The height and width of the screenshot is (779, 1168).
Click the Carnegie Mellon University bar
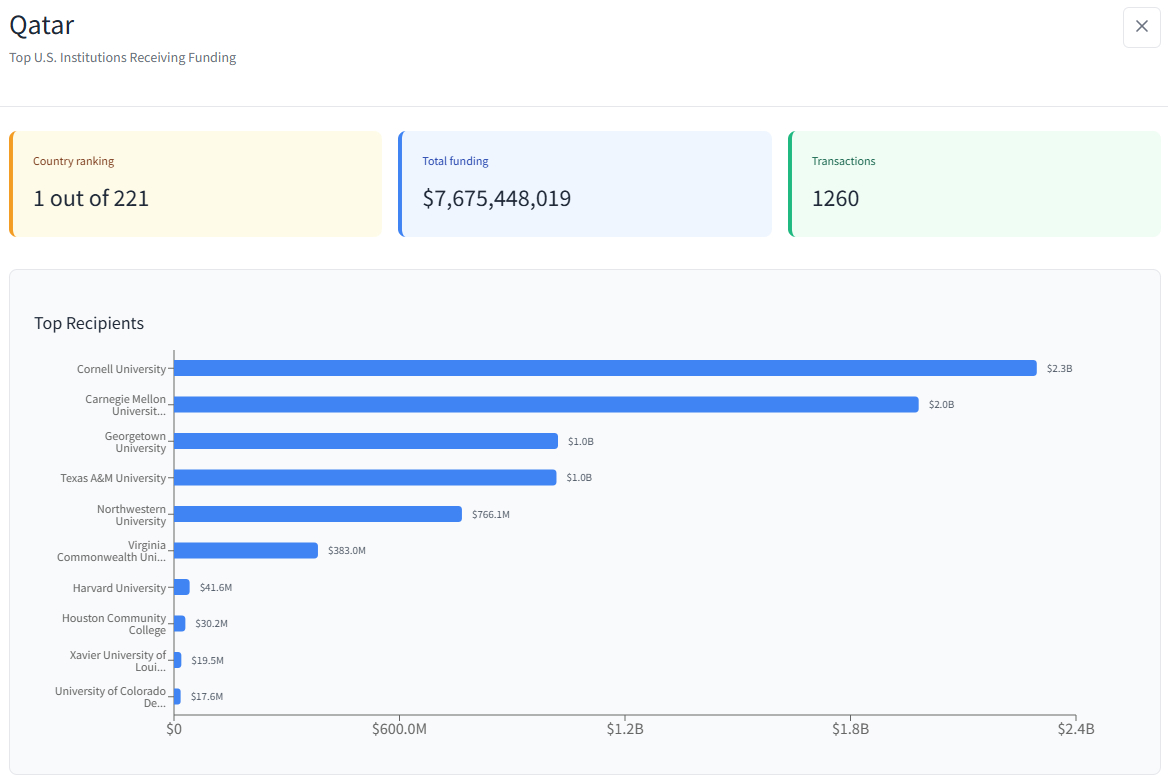(x=545, y=405)
